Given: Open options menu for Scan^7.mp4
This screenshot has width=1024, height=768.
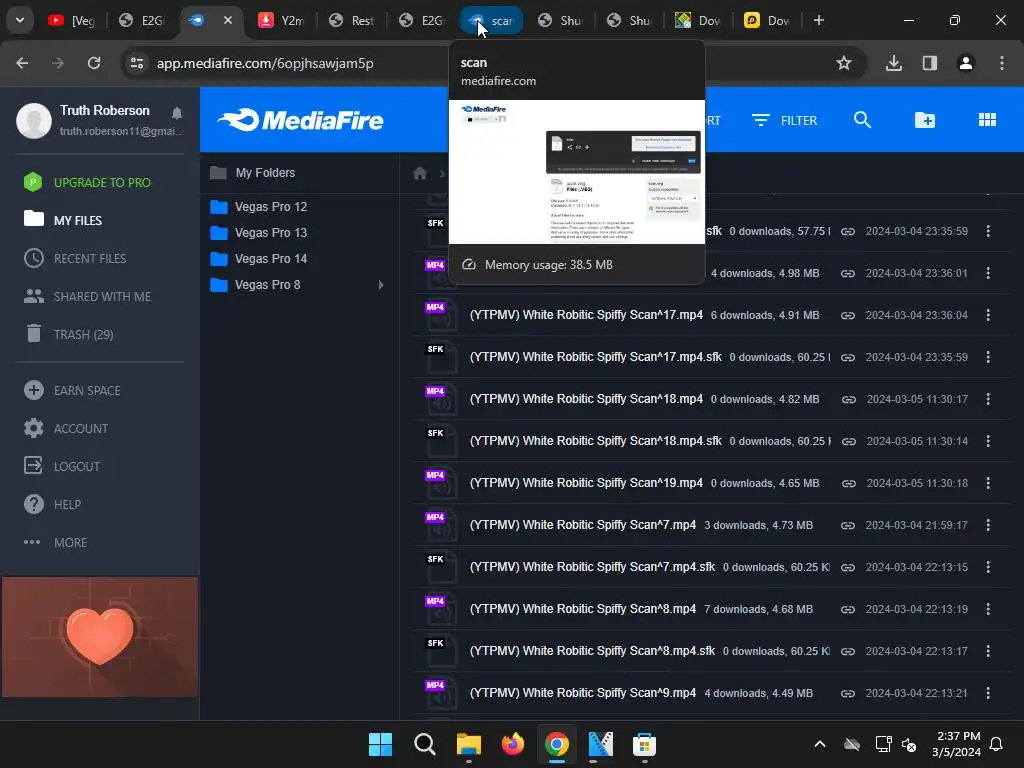Looking at the screenshot, I should point(988,525).
